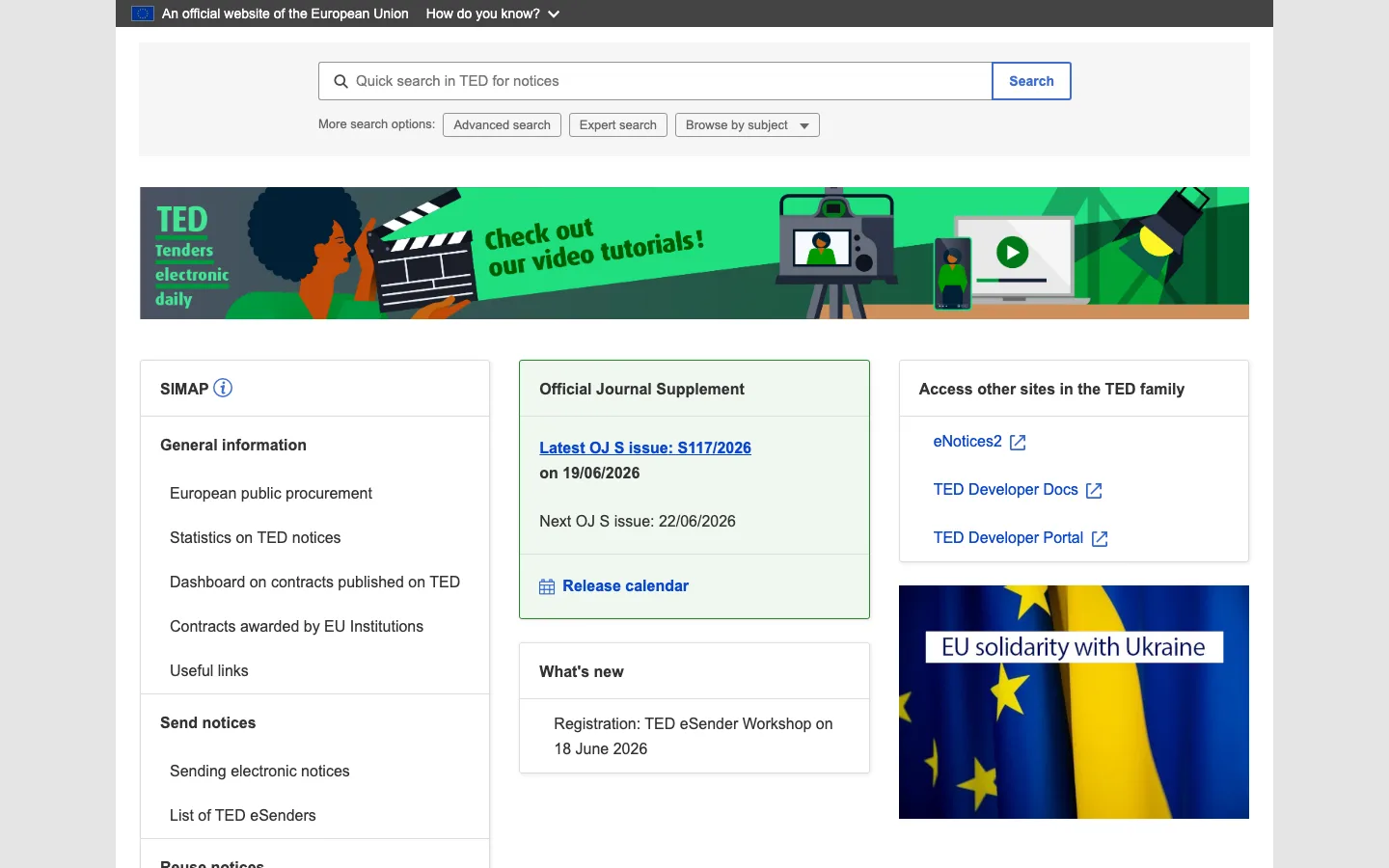Click 'An official website of the European Union' text
1389x868 pixels.
point(285,14)
